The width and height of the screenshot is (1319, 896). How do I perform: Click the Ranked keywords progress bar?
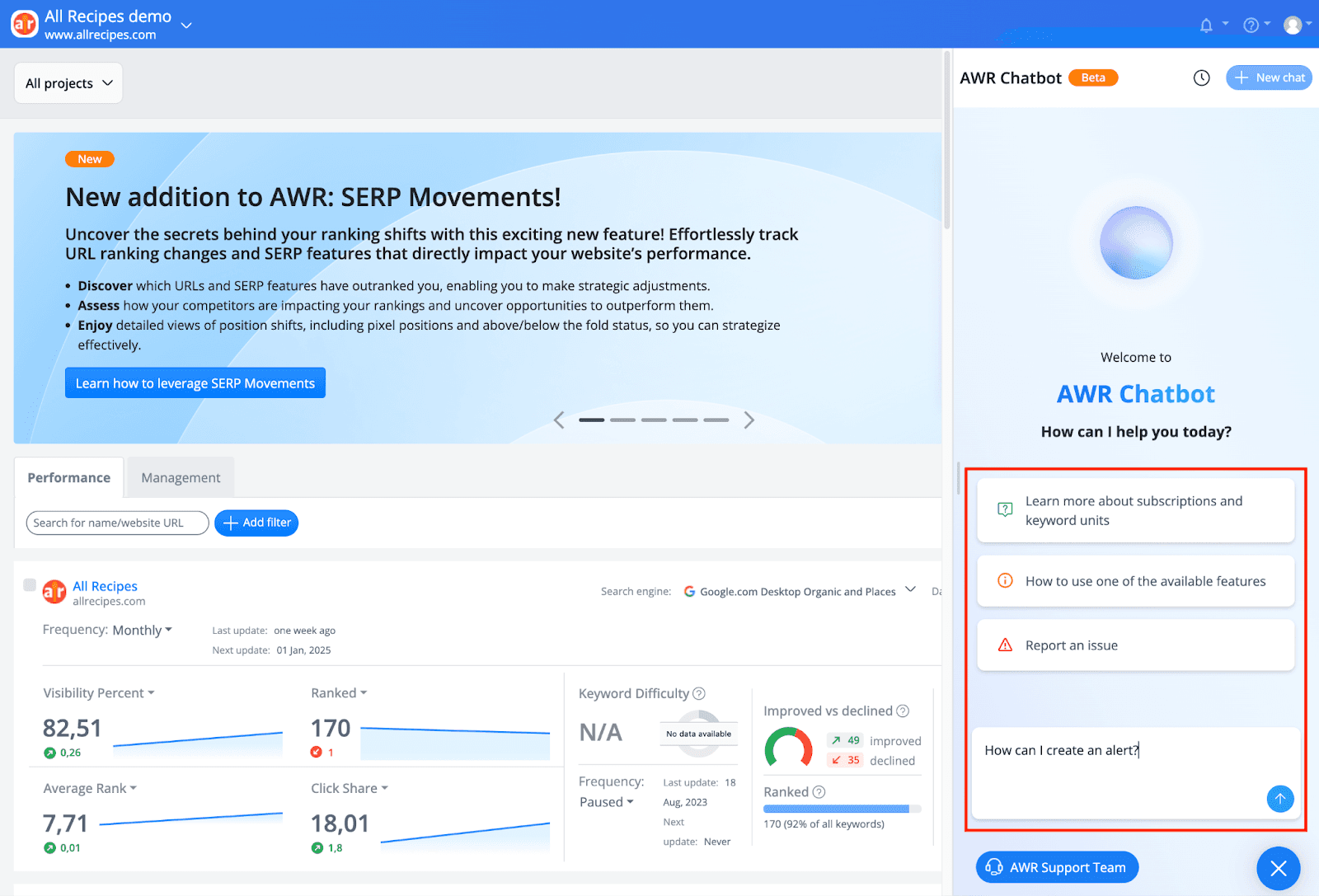point(842,809)
